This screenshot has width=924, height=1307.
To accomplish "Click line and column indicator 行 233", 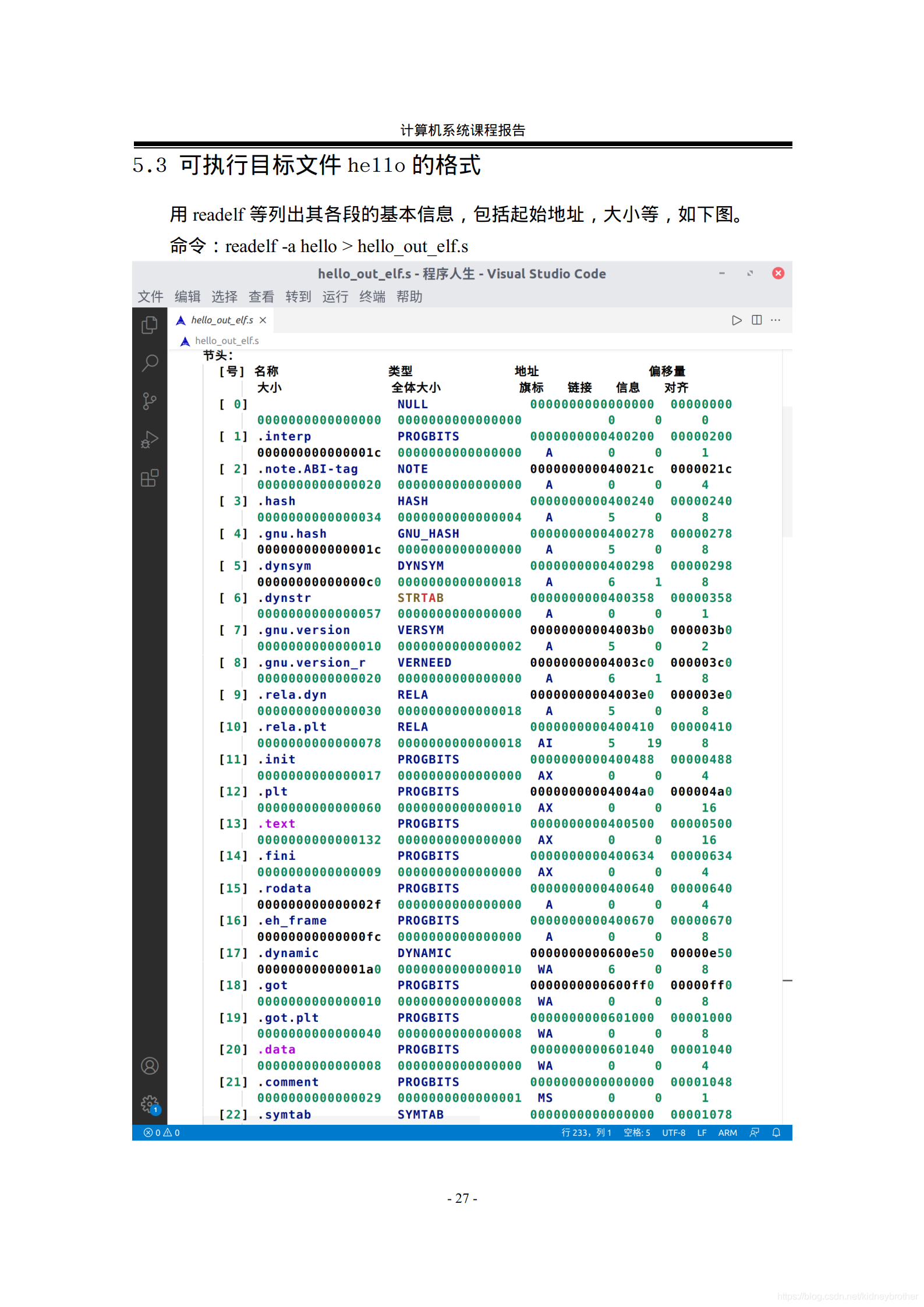I will (x=586, y=1132).
